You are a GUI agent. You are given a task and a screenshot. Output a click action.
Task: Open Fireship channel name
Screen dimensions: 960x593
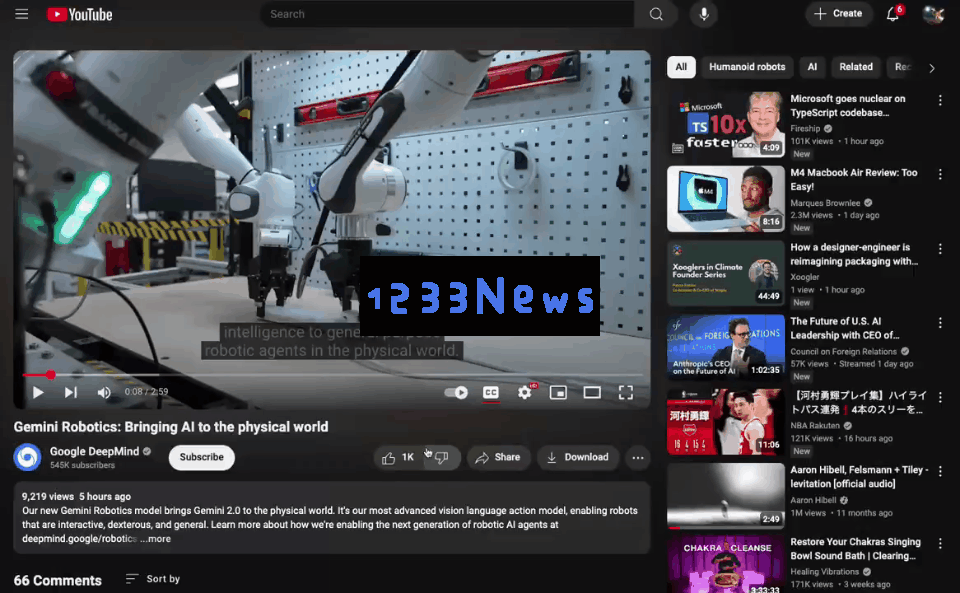(805, 129)
